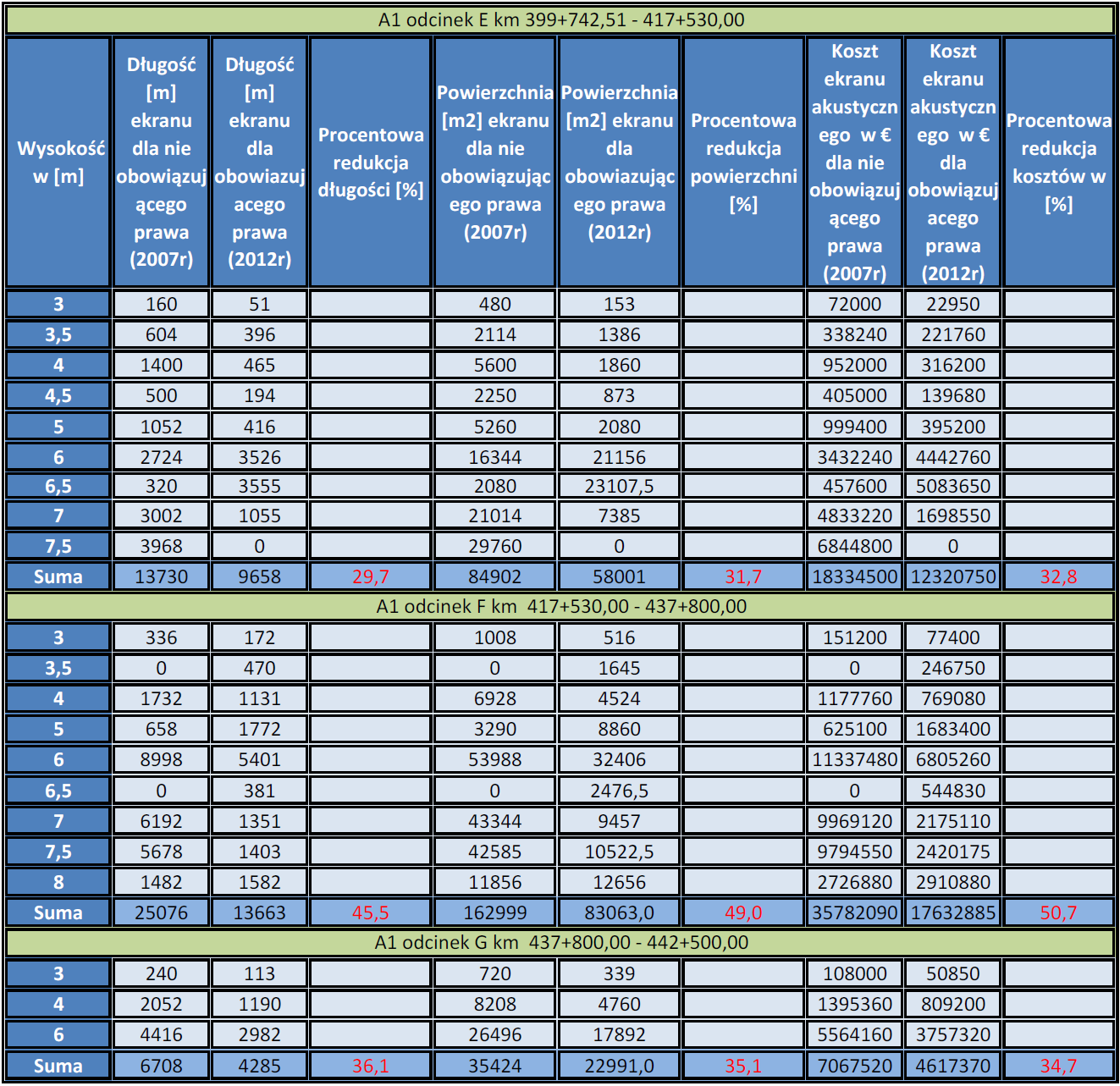Select the length value '6192'

pos(161,821)
